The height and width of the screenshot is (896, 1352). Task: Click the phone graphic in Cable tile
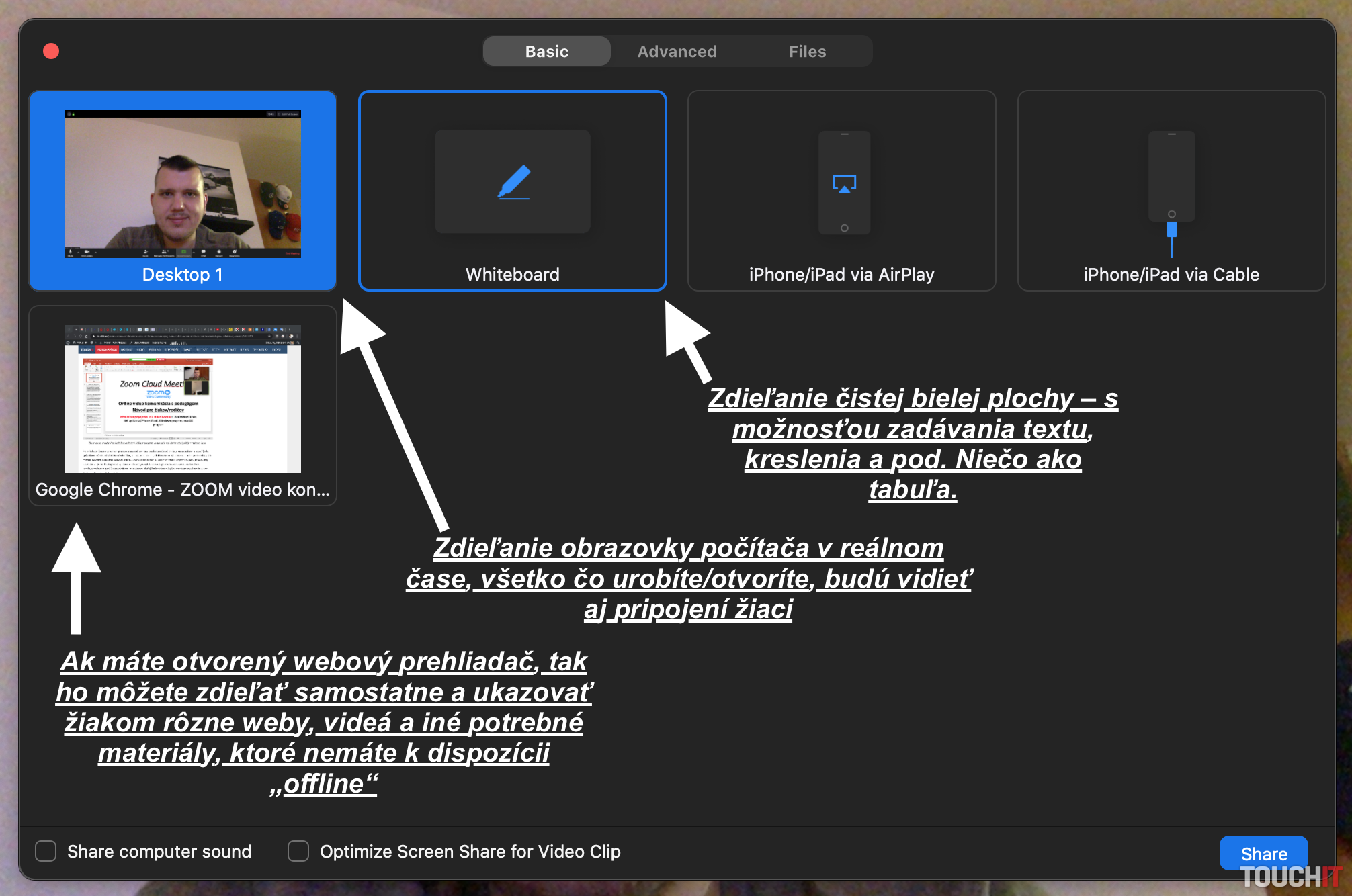tap(1171, 176)
